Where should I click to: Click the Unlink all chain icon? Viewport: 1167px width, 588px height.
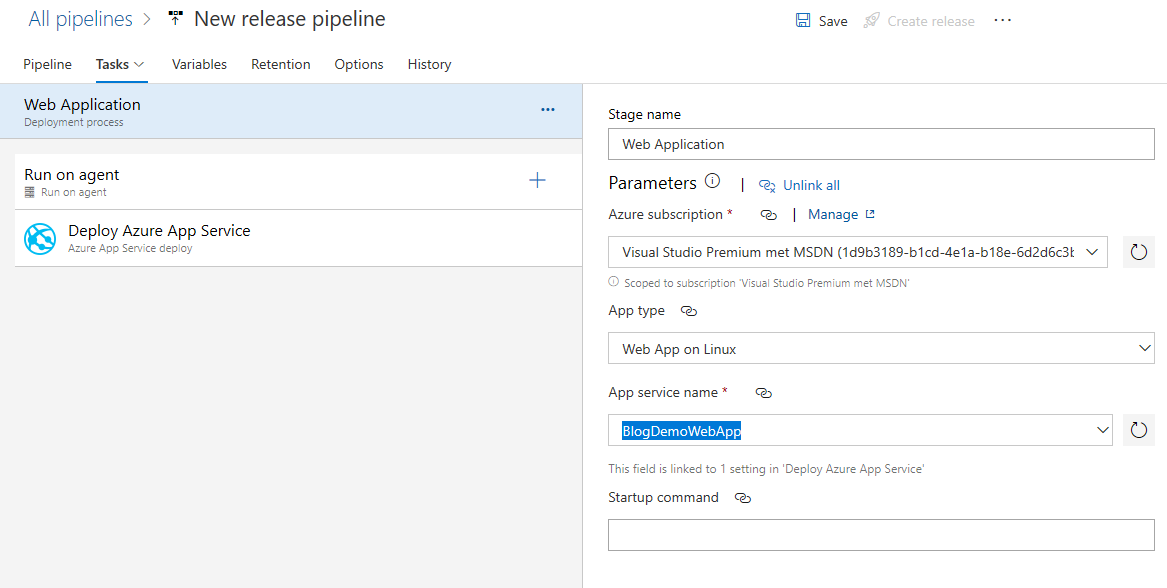(766, 185)
